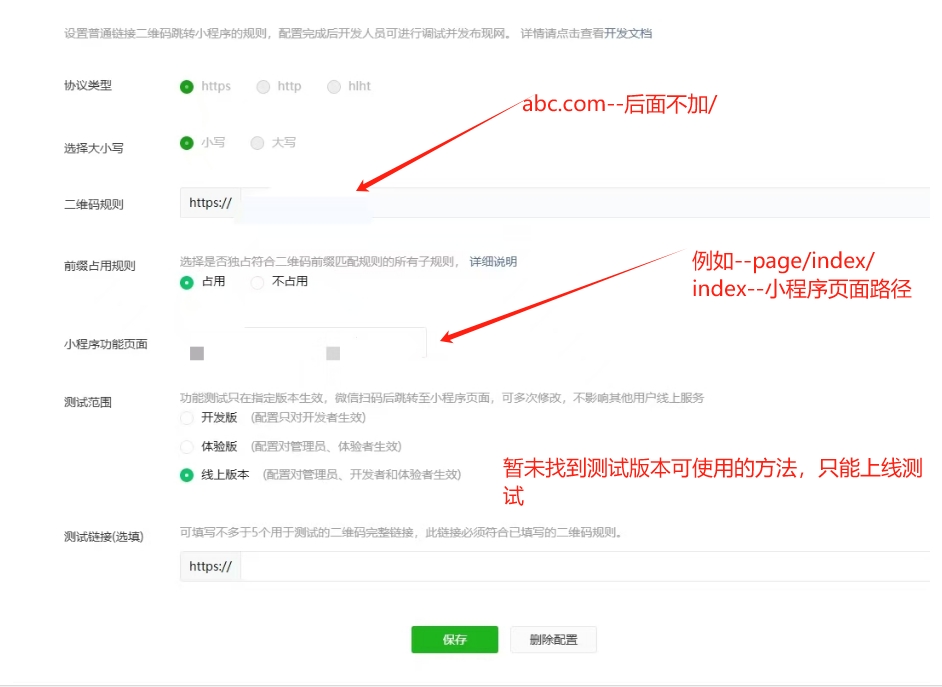Select 线上版本 test scope
Viewport: 942px width, 687px height.
point(187,475)
